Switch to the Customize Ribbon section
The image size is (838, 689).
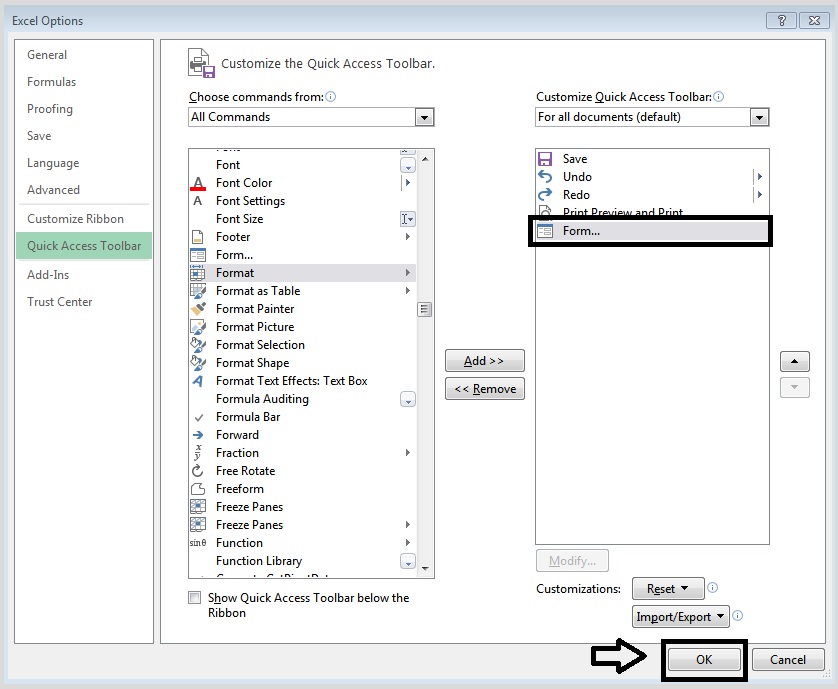coord(75,218)
